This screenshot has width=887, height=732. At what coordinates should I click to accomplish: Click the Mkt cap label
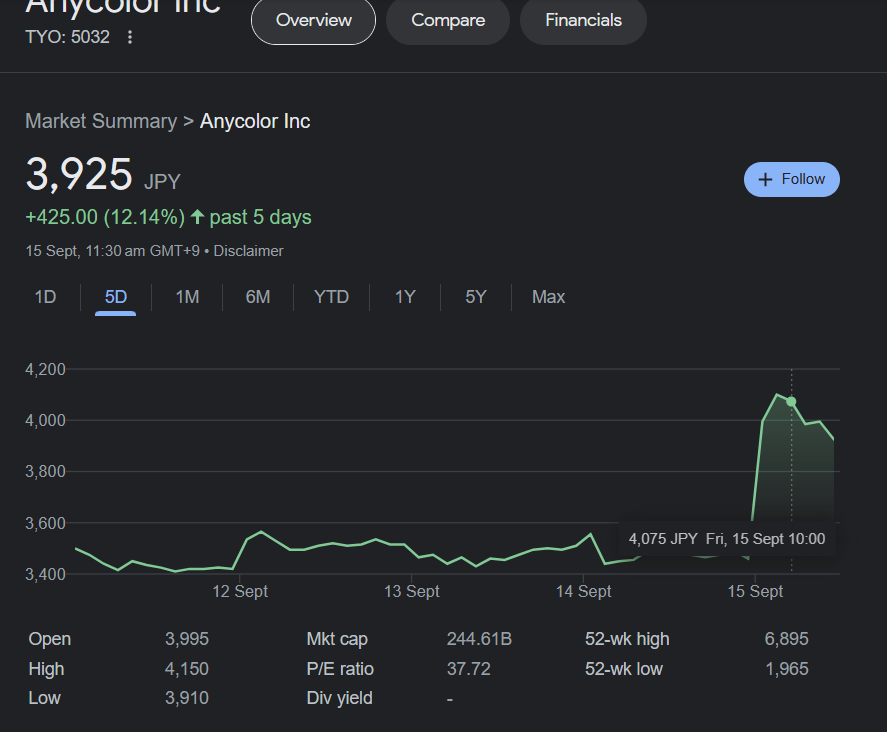tap(337, 639)
